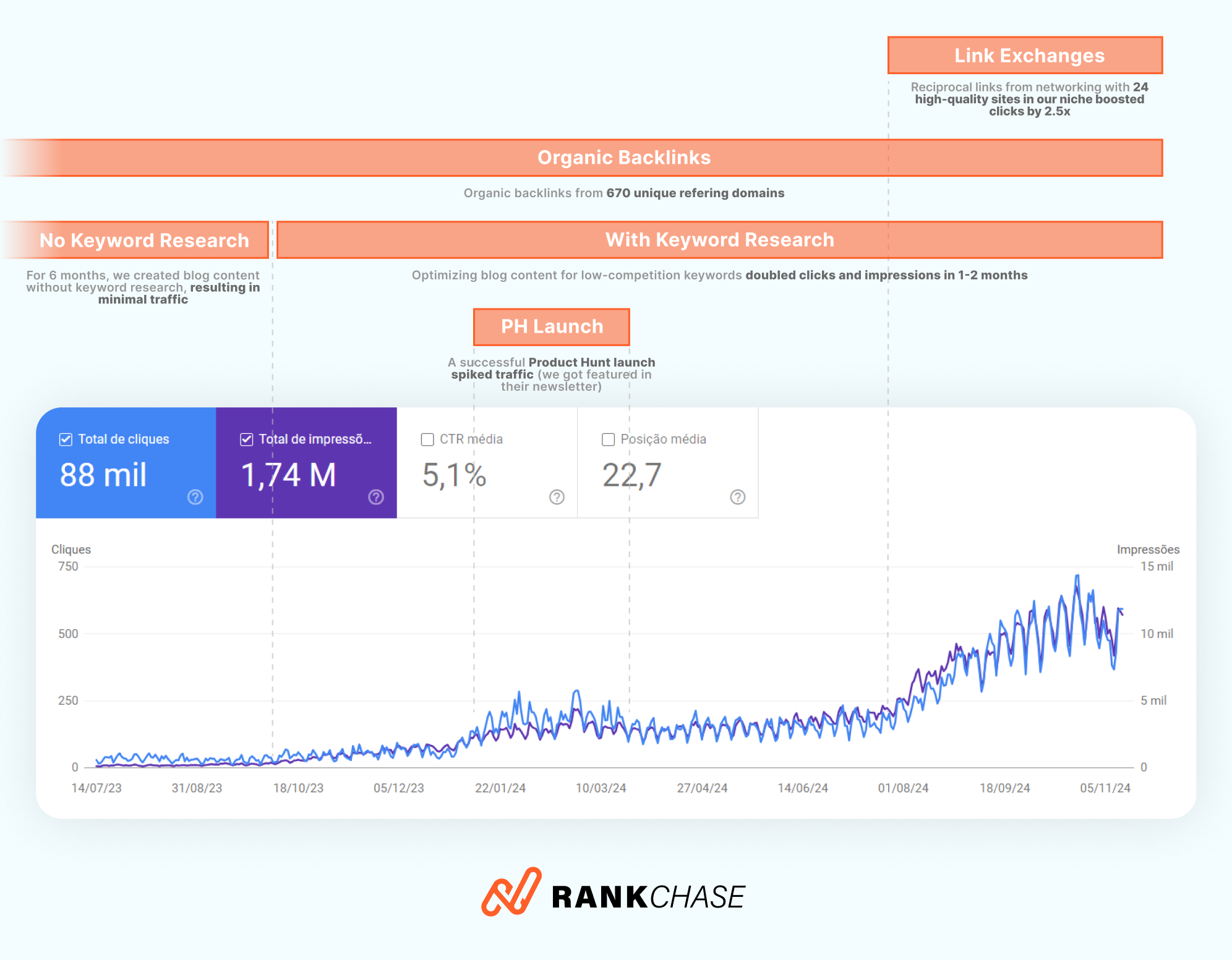Click the 15 mil impressions axis value
The width and height of the screenshot is (1232, 960).
[1157, 566]
